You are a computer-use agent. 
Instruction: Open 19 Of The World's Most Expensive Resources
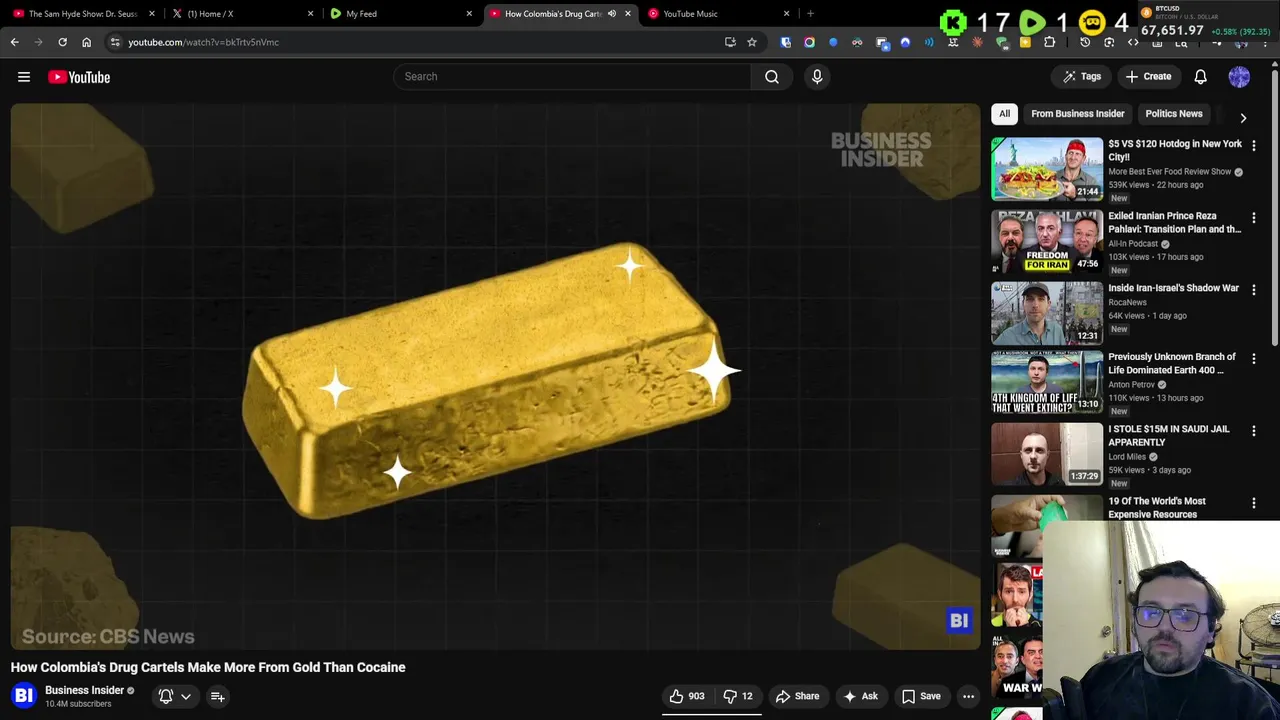(1157, 508)
